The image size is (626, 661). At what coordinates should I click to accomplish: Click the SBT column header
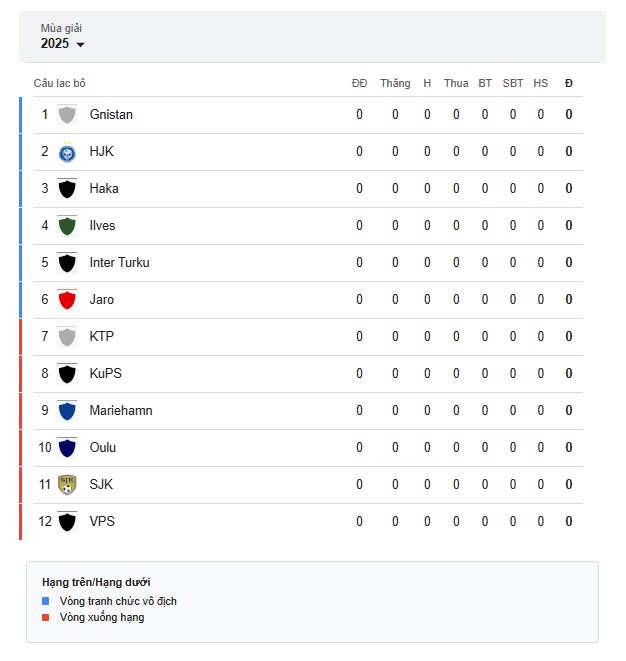point(513,83)
